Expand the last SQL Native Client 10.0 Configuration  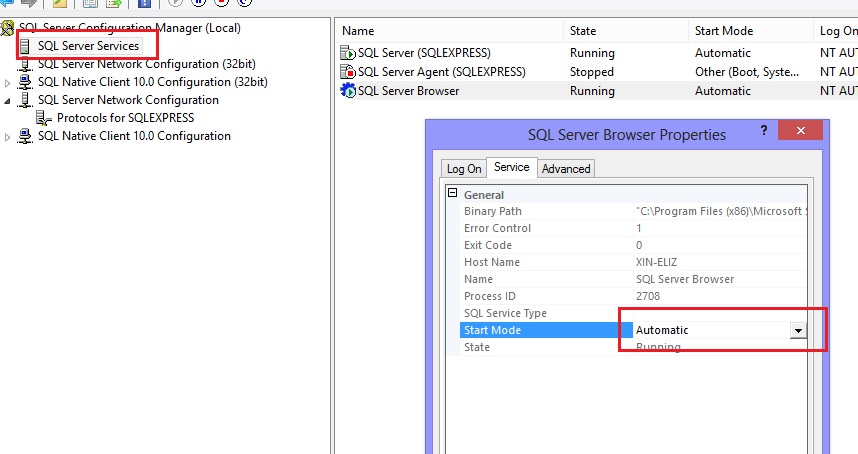[x=7, y=137]
